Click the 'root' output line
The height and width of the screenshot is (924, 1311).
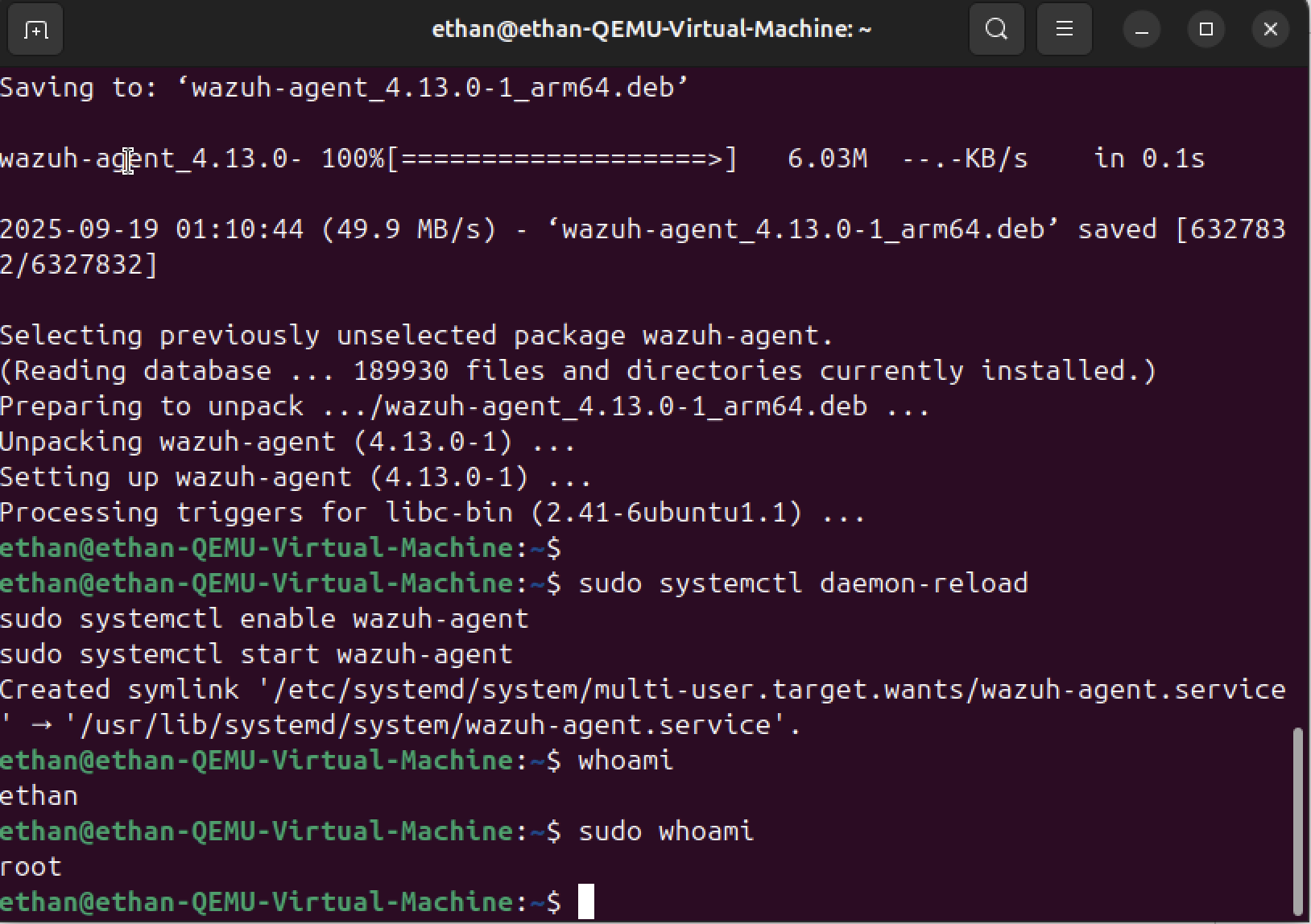coord(31,866)
